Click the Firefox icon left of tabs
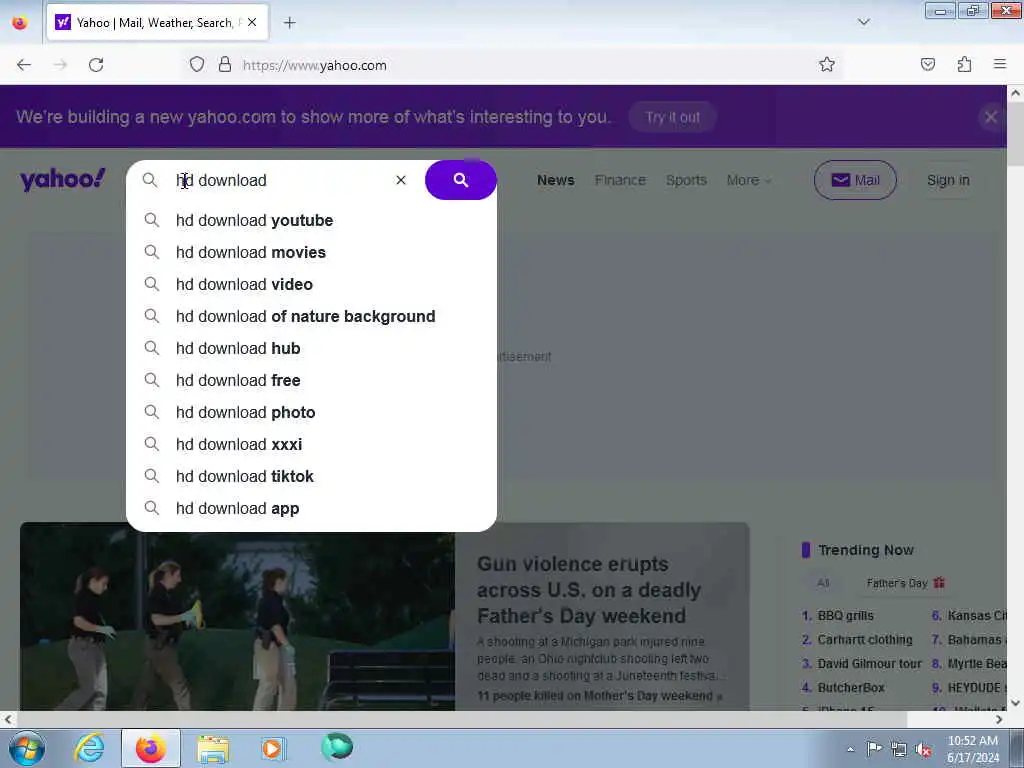This screenshot has width=1024, height=768. coord(20,23)
